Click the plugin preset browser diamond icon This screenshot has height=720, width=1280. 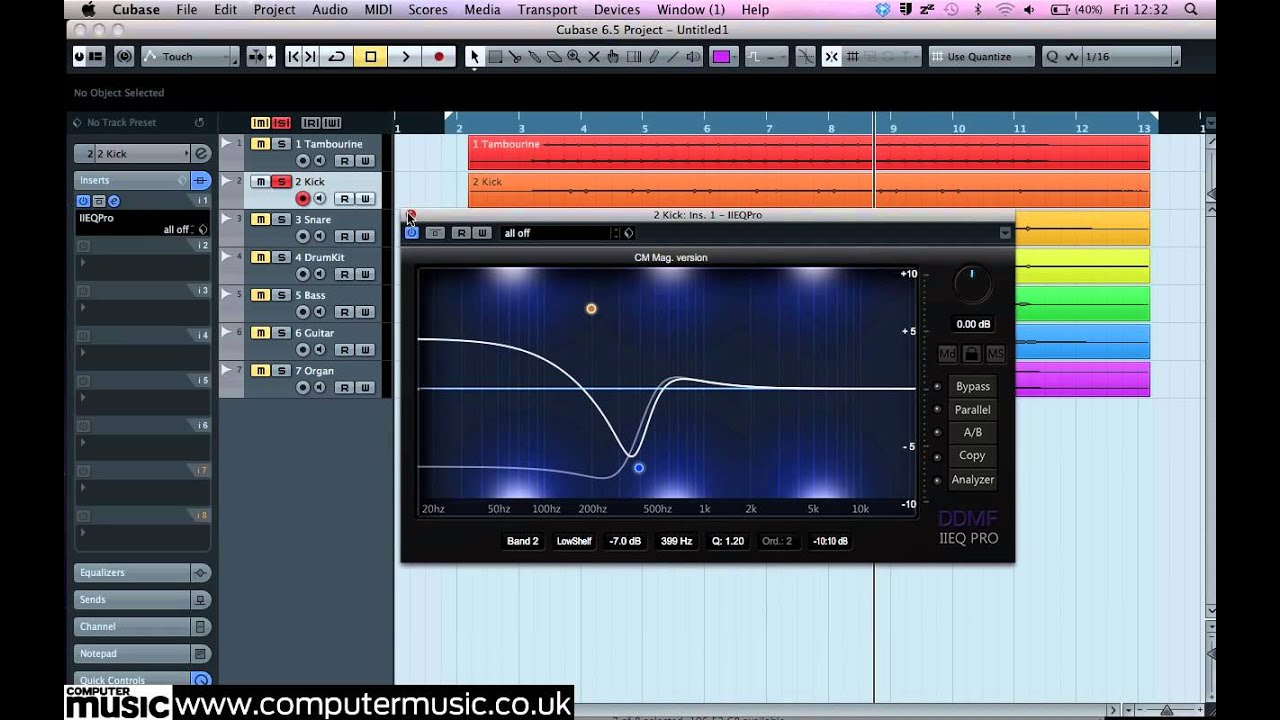pos(628,233)
